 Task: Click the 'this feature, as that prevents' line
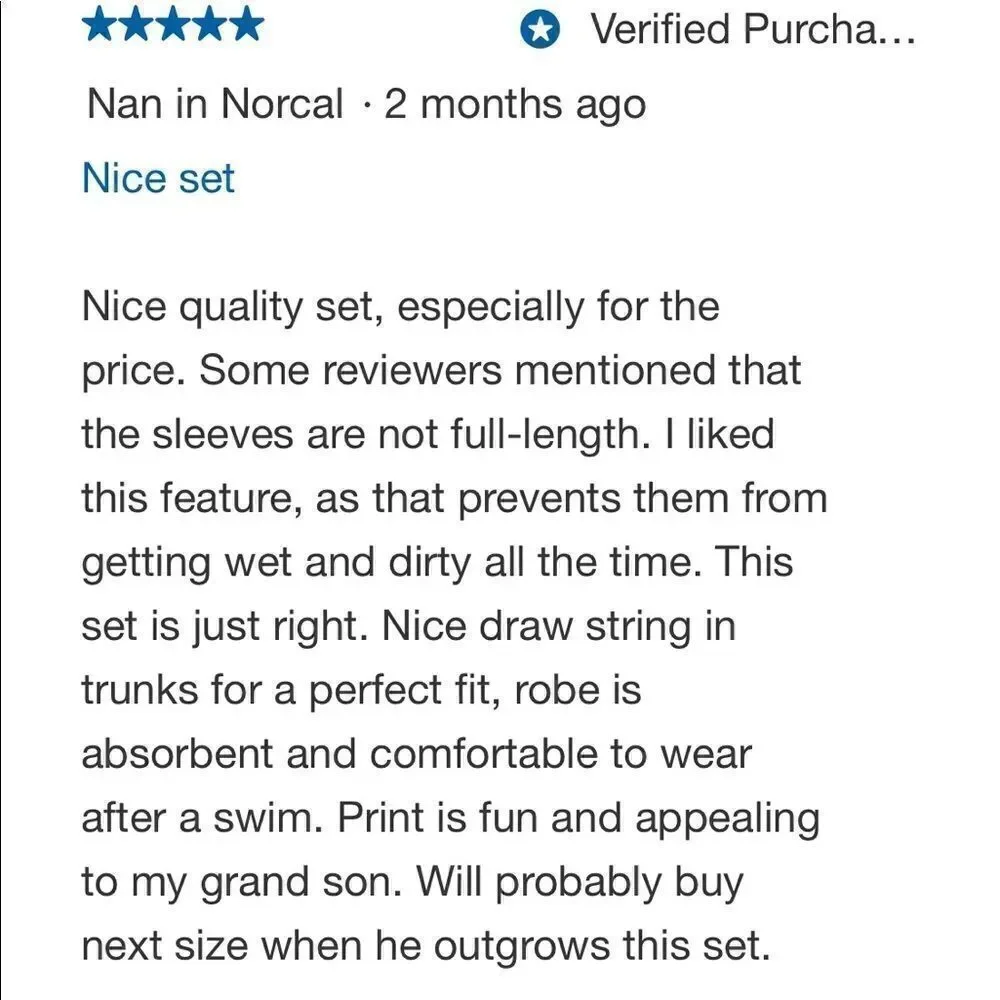point(455,499)
